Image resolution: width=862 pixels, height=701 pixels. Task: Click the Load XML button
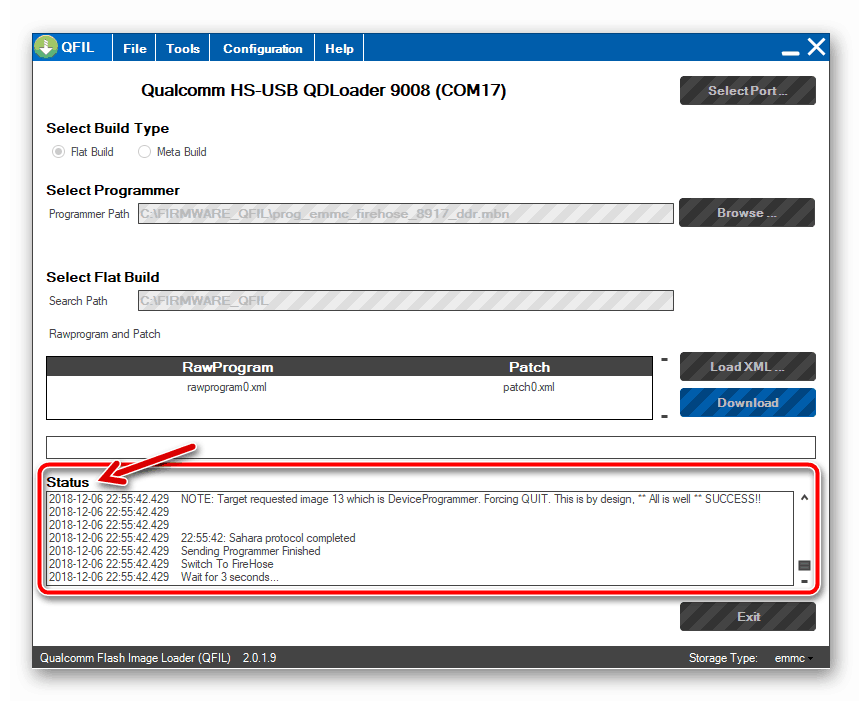click(748, 367)
